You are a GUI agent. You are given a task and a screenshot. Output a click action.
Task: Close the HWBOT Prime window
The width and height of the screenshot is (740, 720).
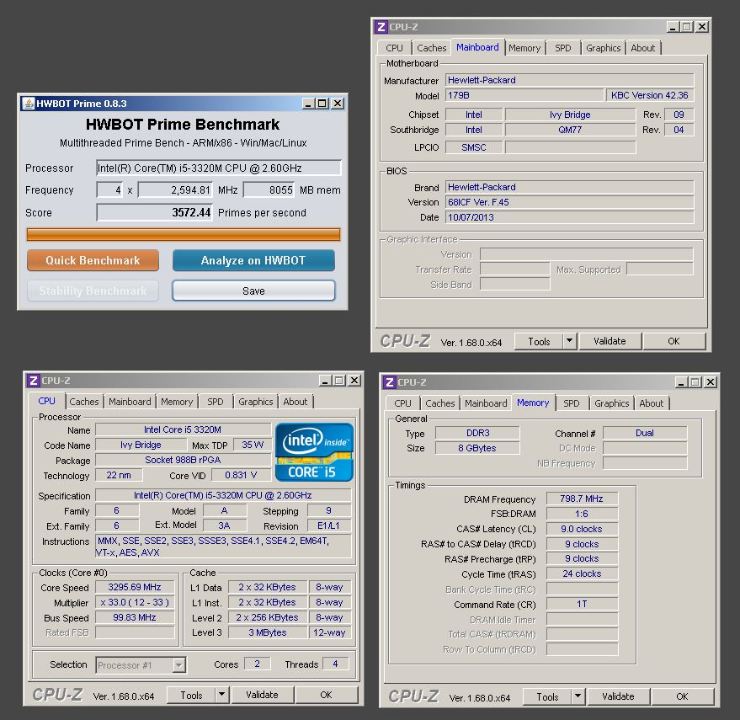coord(337,103)
